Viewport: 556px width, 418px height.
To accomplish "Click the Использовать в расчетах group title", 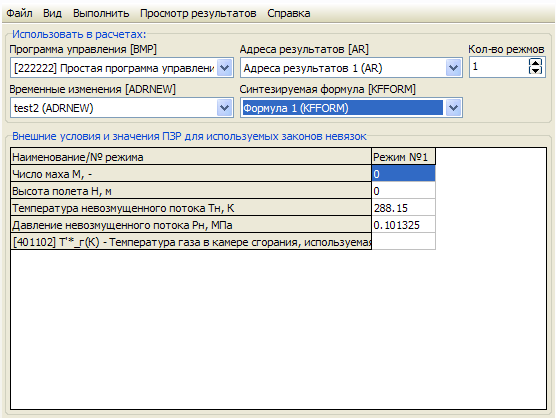I will point(79,34).
